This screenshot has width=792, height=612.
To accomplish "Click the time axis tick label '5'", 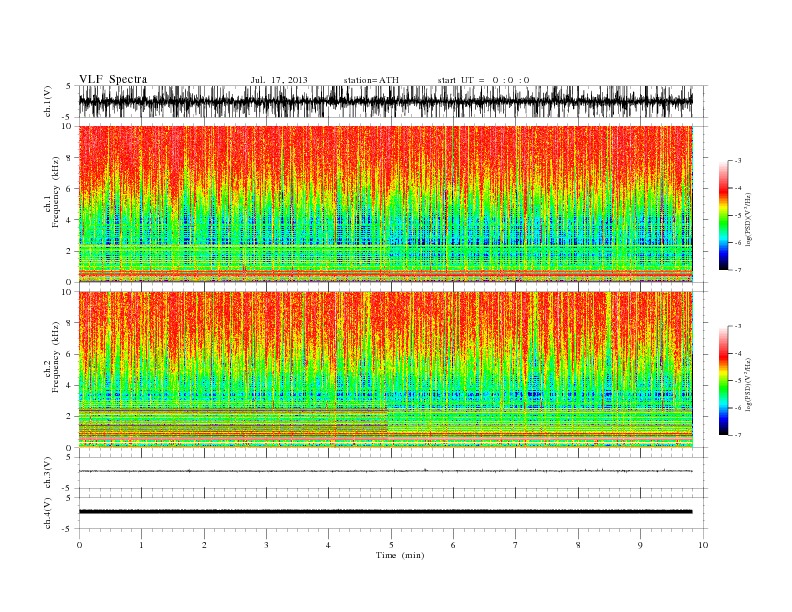I will click(x=391, y=545).
